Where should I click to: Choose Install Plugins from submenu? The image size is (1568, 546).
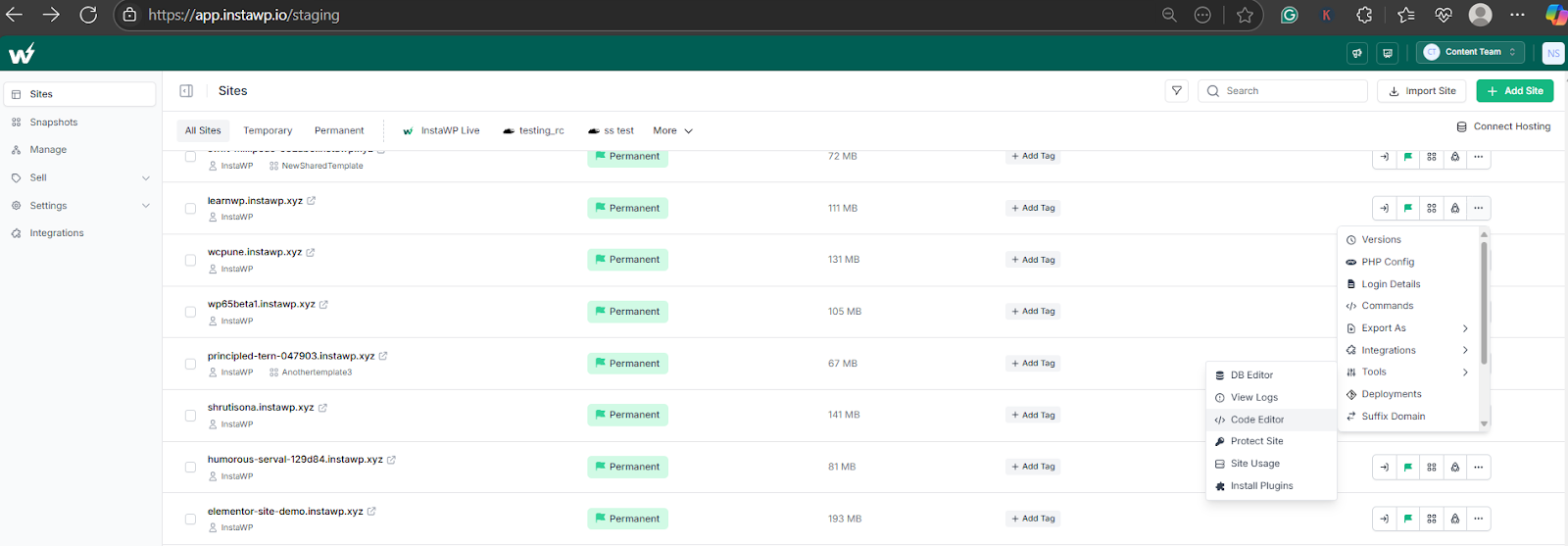point(1271,486)
